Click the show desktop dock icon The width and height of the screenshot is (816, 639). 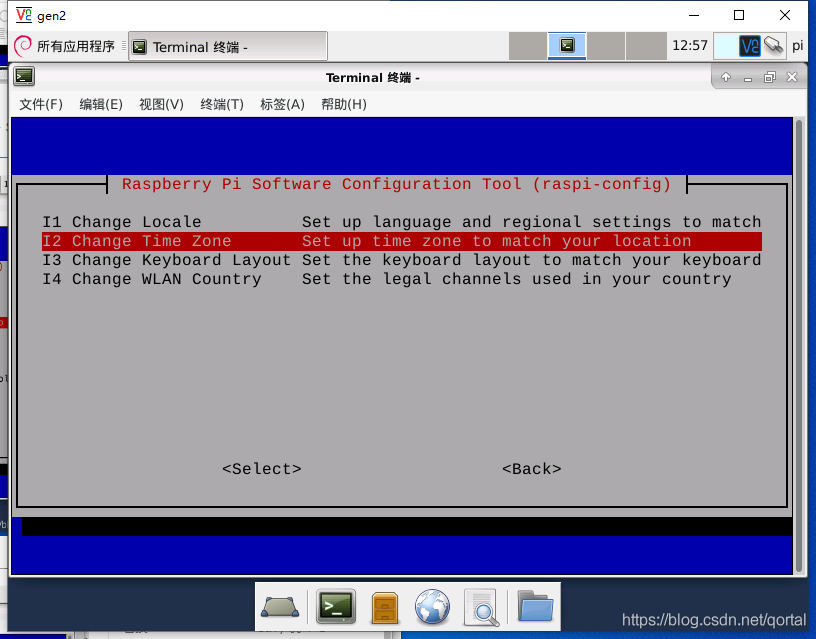pyautogui.click(x=280, y=607)
